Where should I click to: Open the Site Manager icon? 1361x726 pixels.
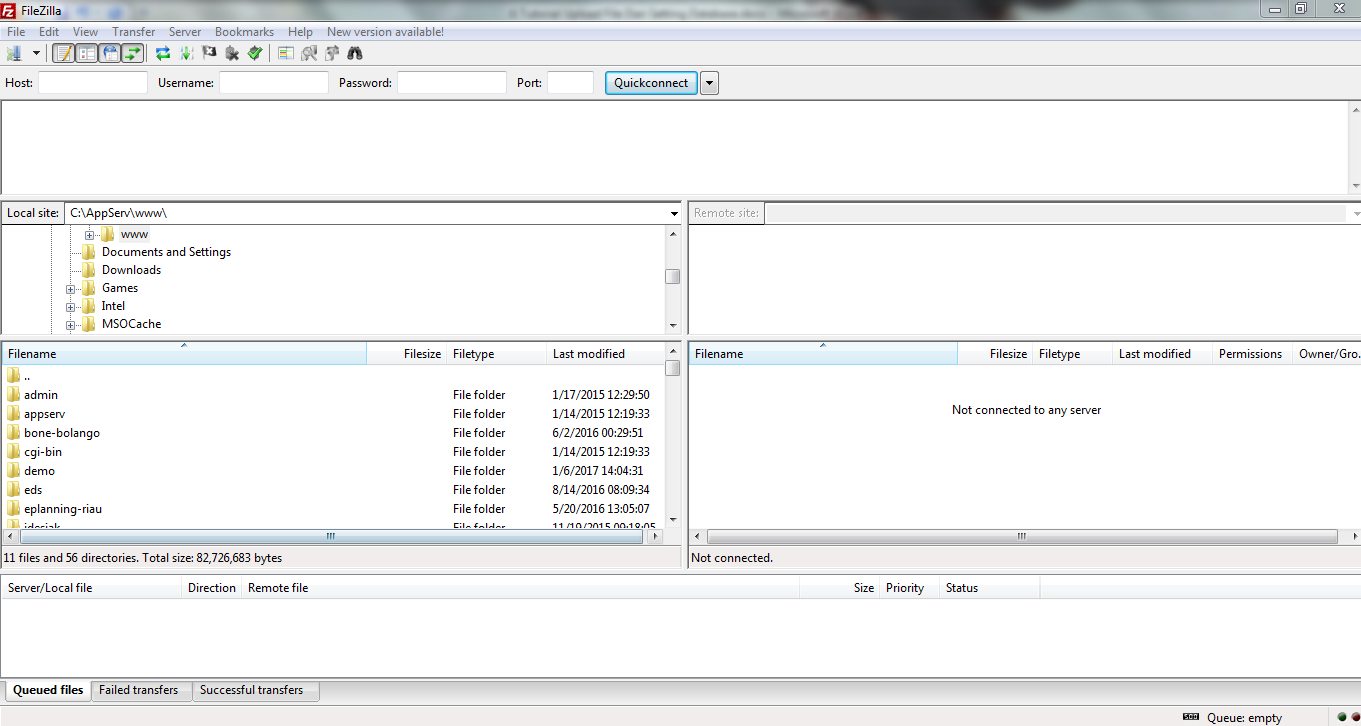[x=14, y=53]
